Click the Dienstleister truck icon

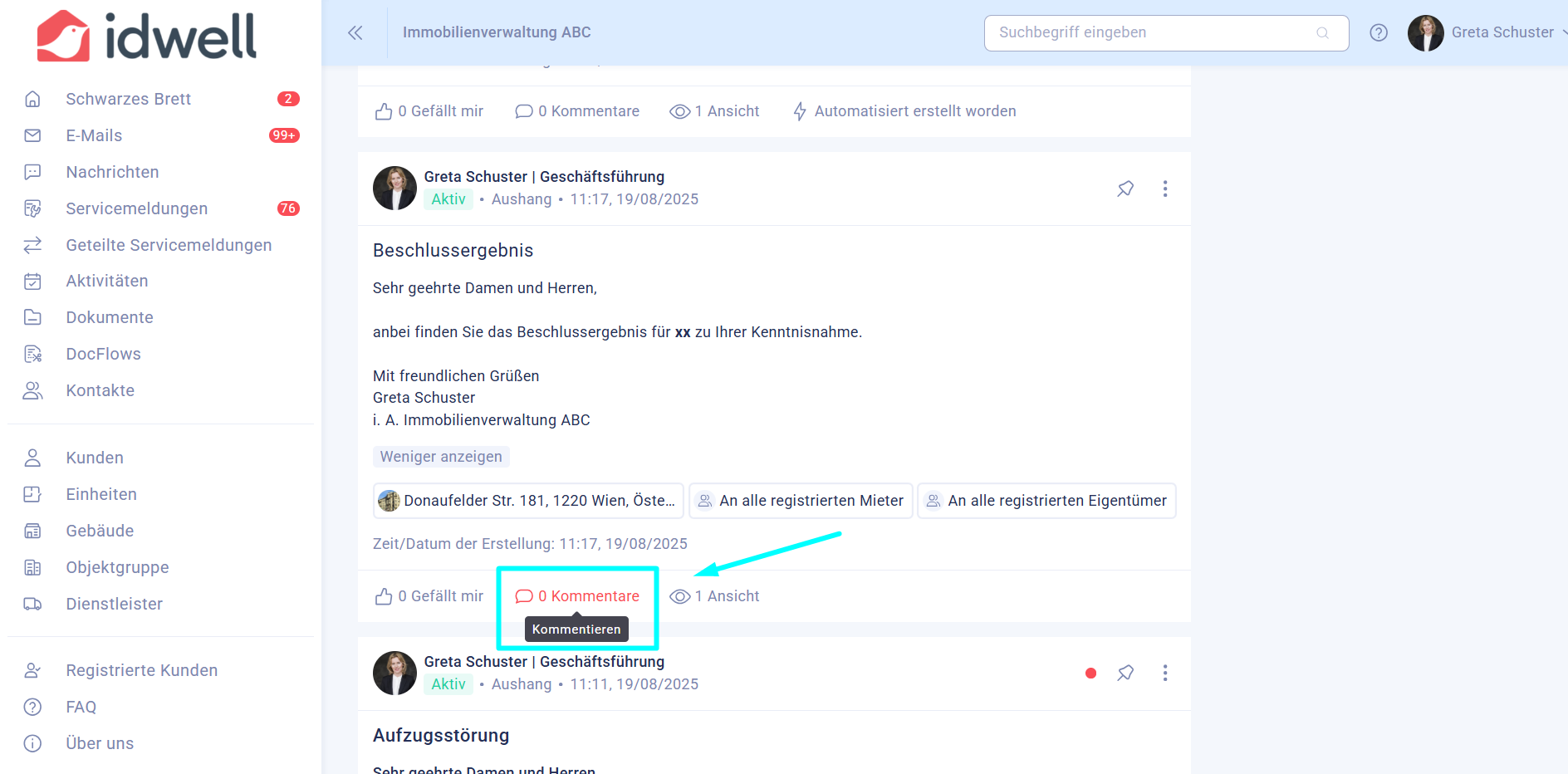coord(32,604)
